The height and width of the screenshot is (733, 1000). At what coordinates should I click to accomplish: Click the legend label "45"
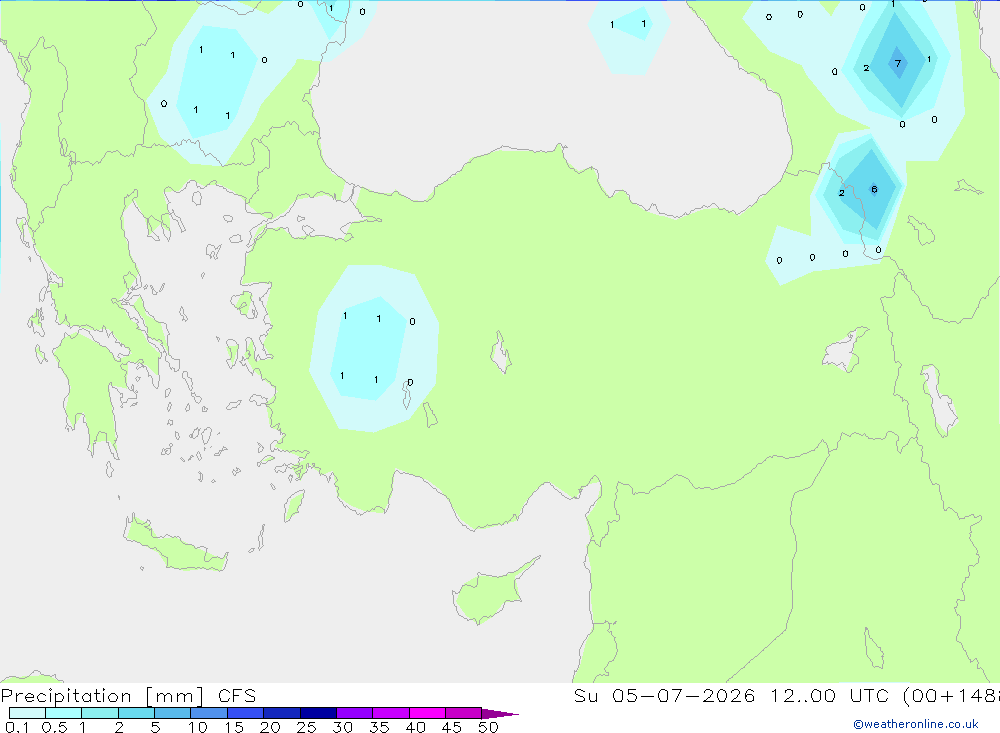[x=452, y=727]
